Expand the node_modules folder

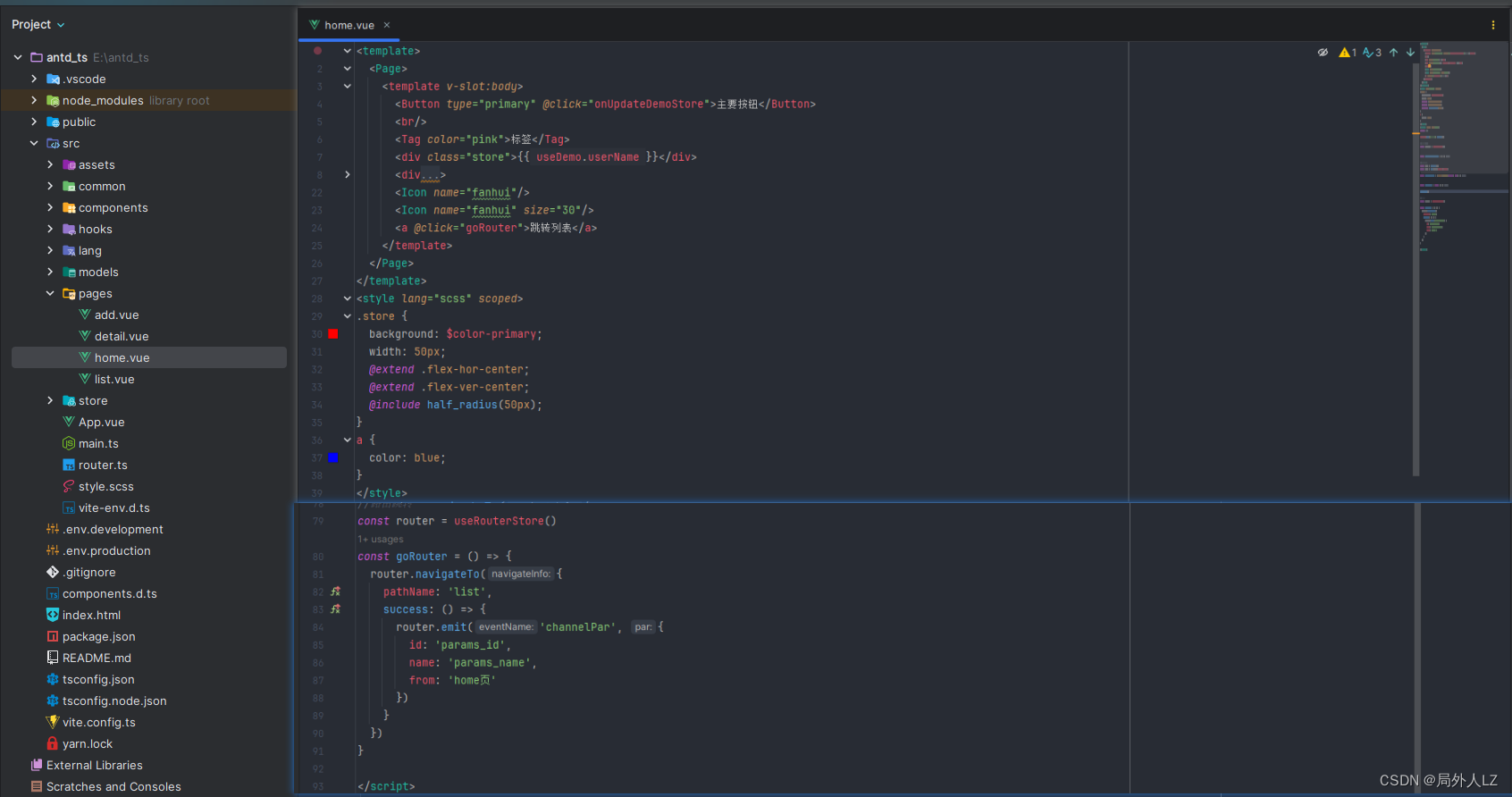pyautogui.click(x=34, y=100)
